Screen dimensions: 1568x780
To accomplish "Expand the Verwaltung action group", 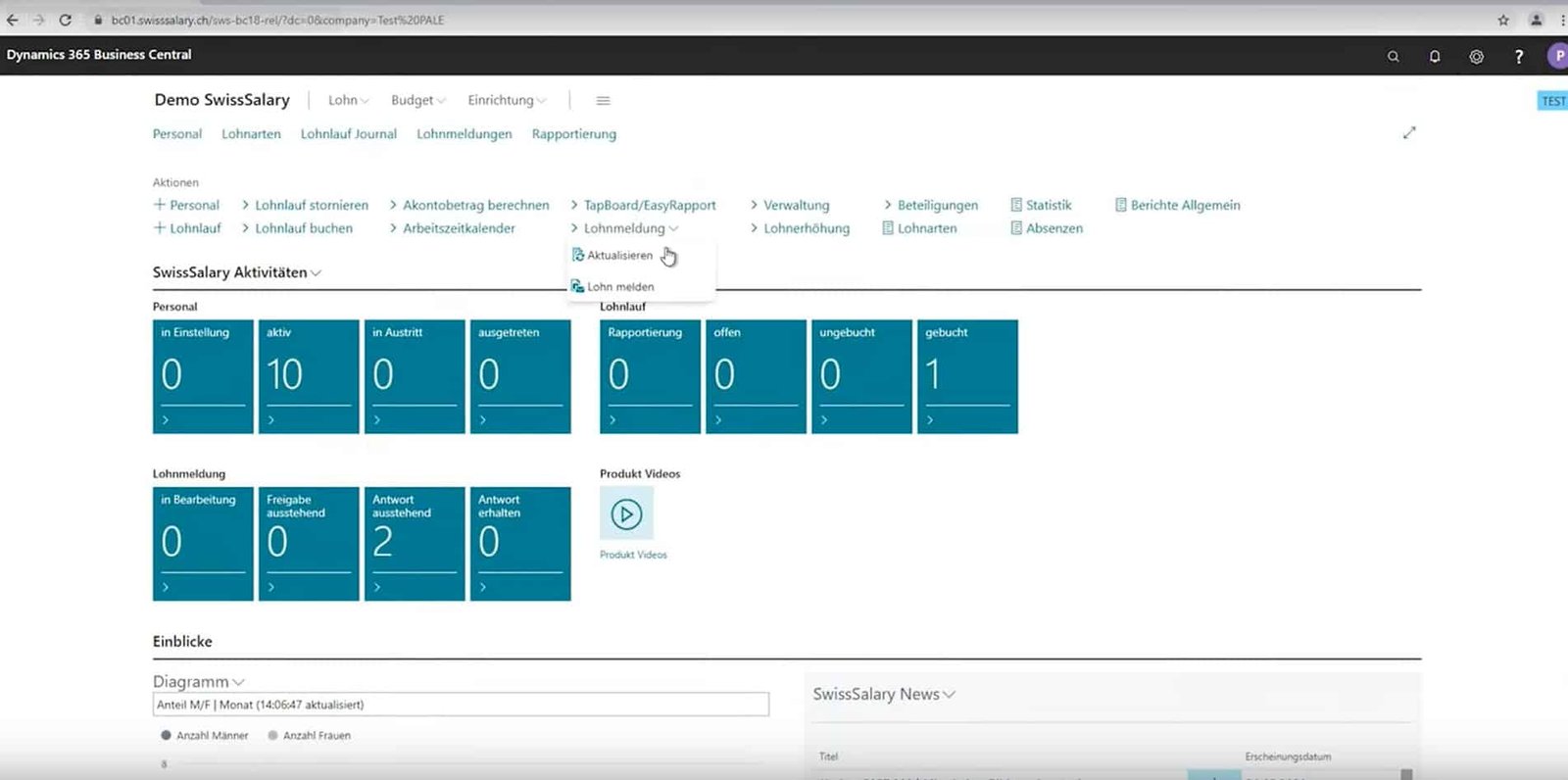I will (x=790, y=205).
